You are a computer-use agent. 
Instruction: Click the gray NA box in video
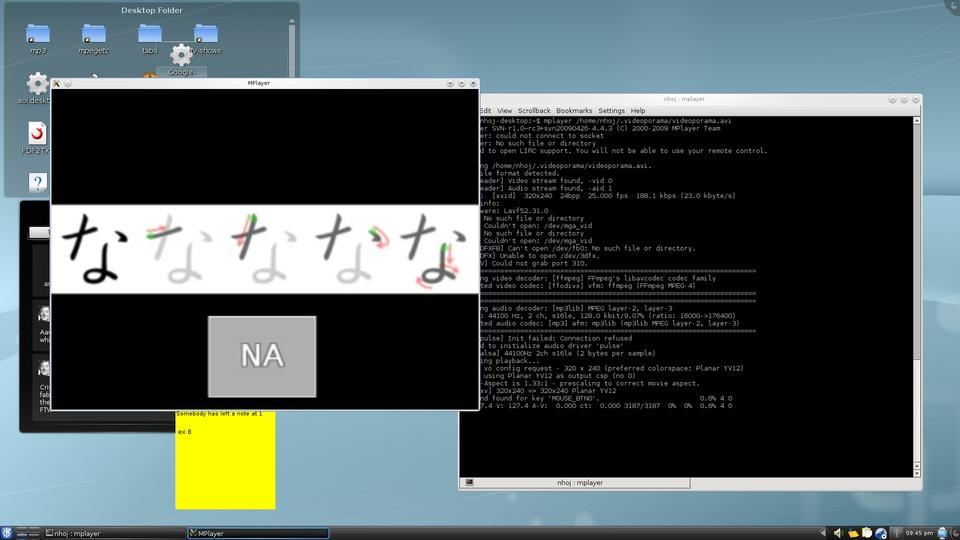(x=262, y=355)
